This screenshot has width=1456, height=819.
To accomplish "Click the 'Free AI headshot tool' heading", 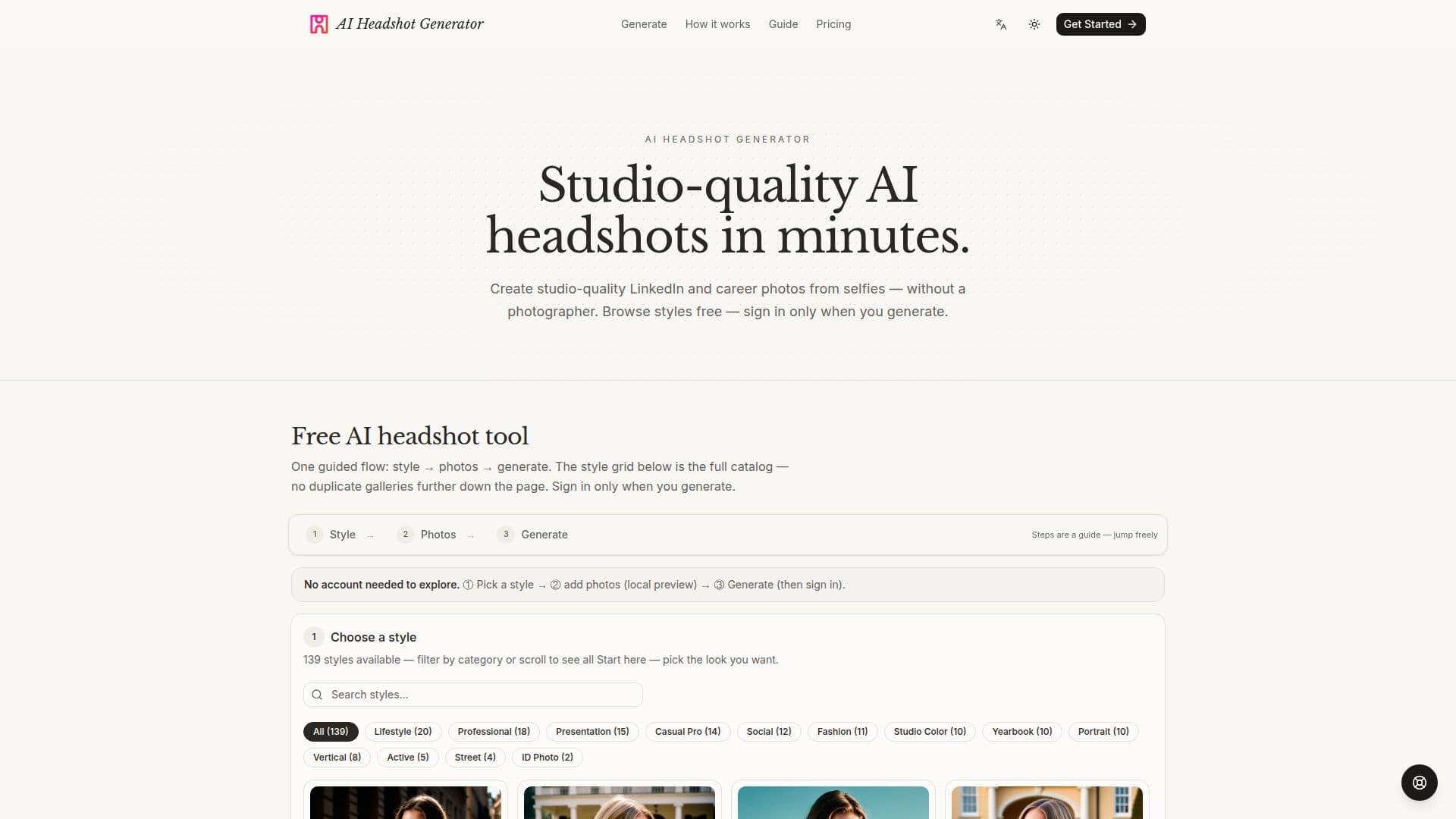I will 409,436.
